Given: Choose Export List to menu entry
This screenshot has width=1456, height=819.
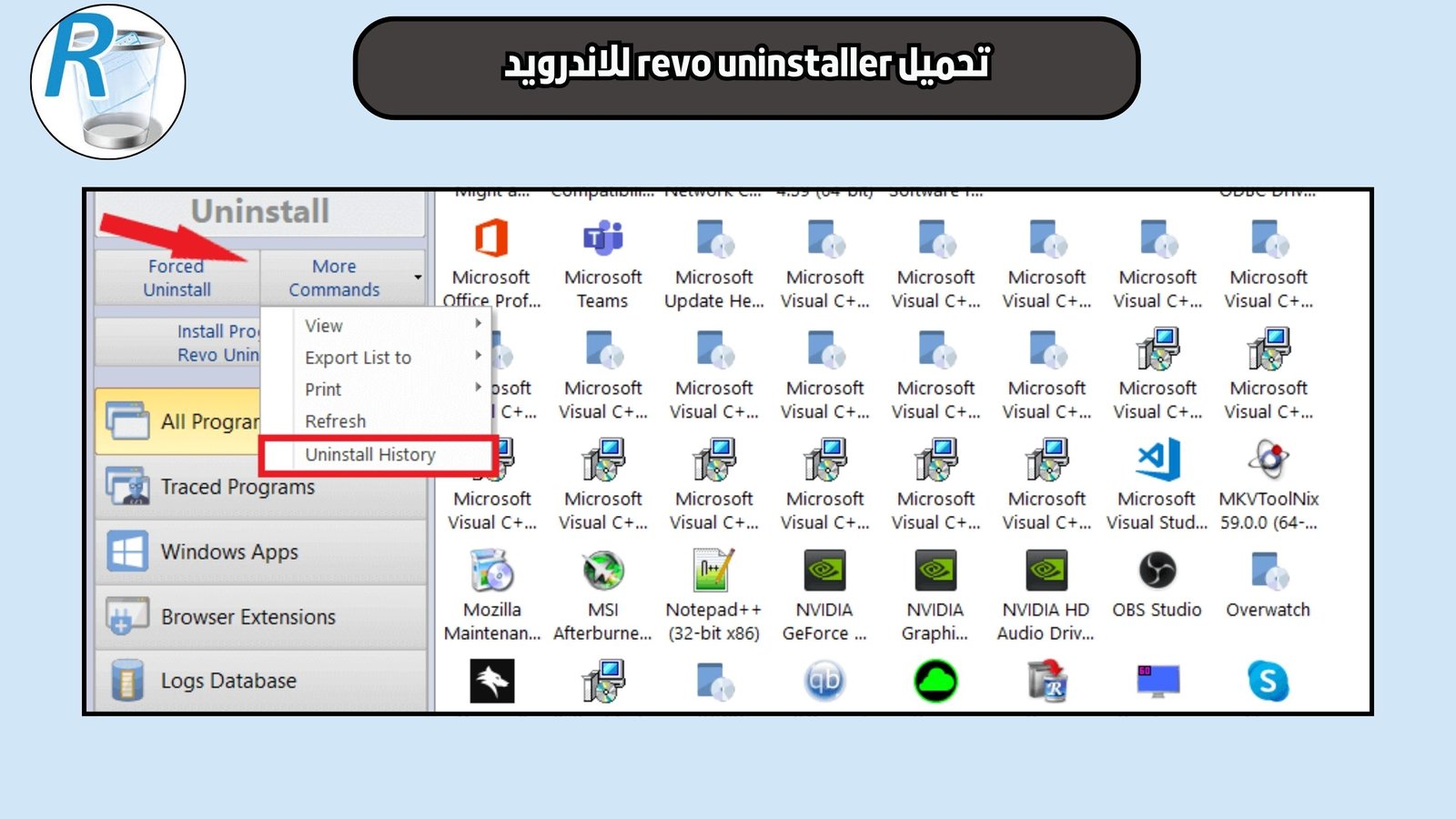Looking at the screenshot, I should click(x=377, y=358).
